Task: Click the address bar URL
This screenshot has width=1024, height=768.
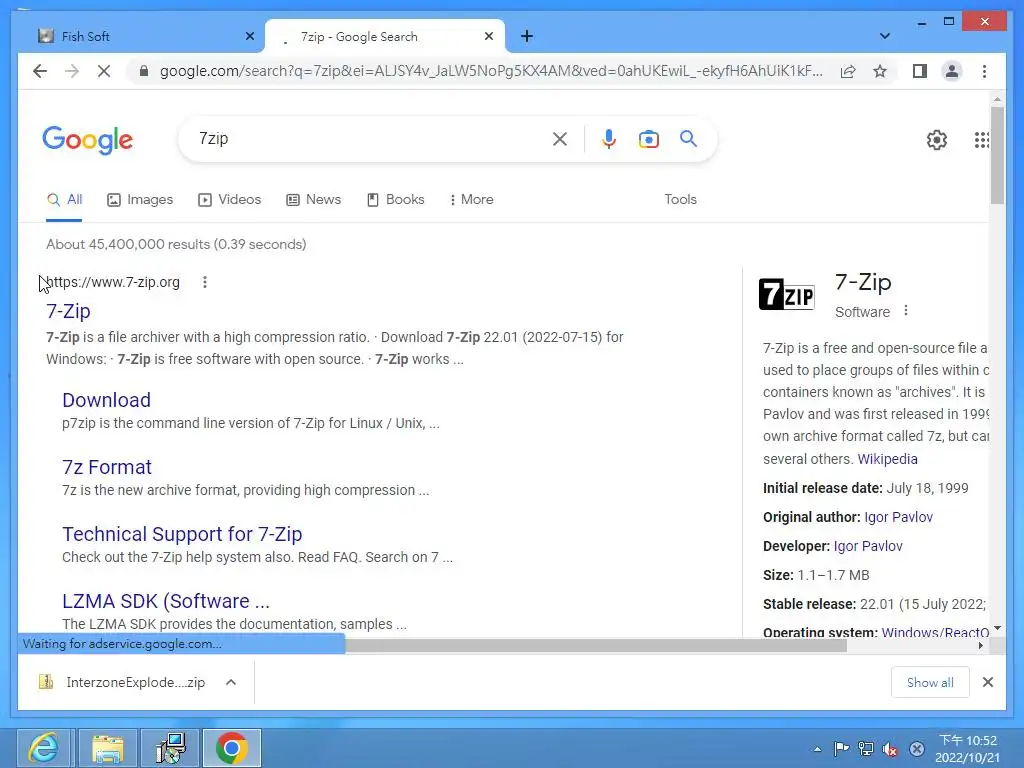Action: [x=491, y=71]
